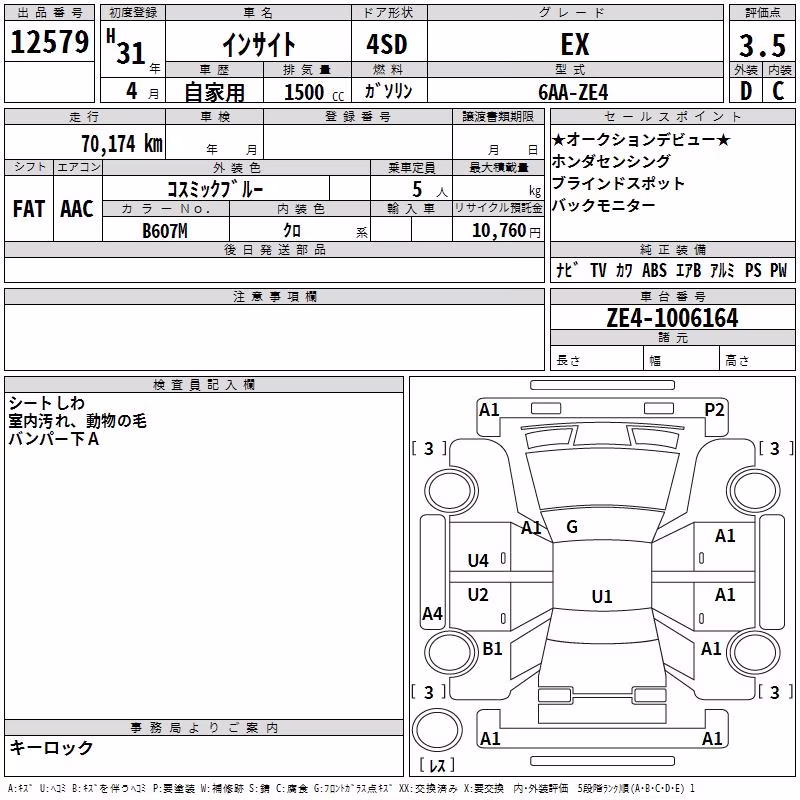Click ナビ in genuine equipment
800x800 pixels.
coord(567,270)
